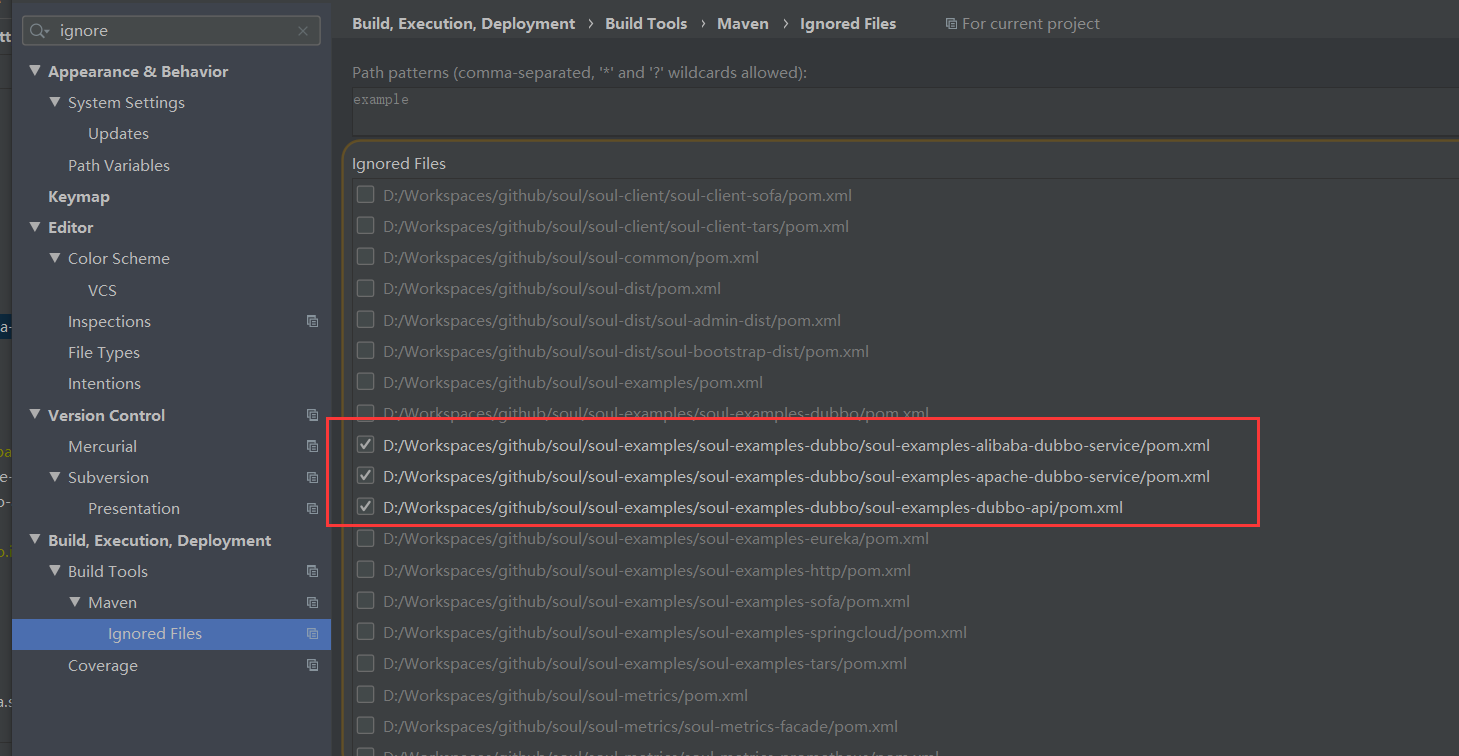Clear the search field with the X icon
Image resolution: width=1459 pixels, height=756 pixels.
(303, 31)
